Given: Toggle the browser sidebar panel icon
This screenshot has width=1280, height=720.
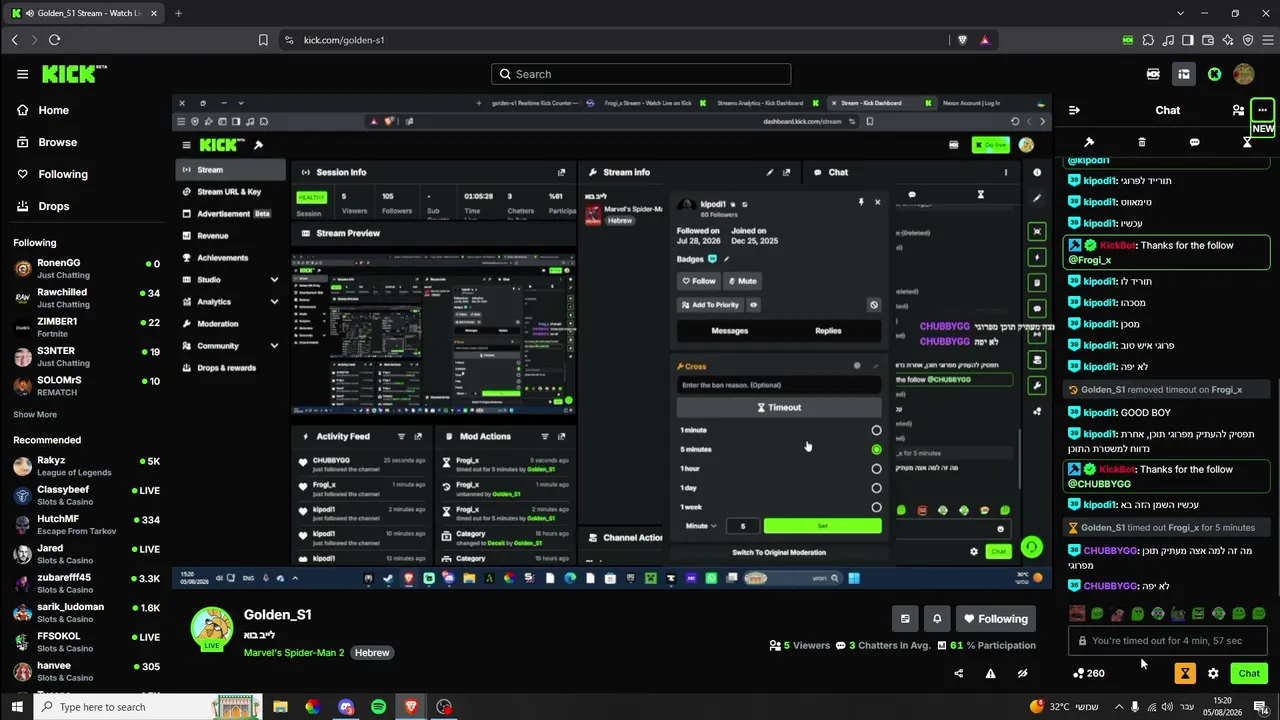Looking at the screenshot, I should click(1188, 40).
